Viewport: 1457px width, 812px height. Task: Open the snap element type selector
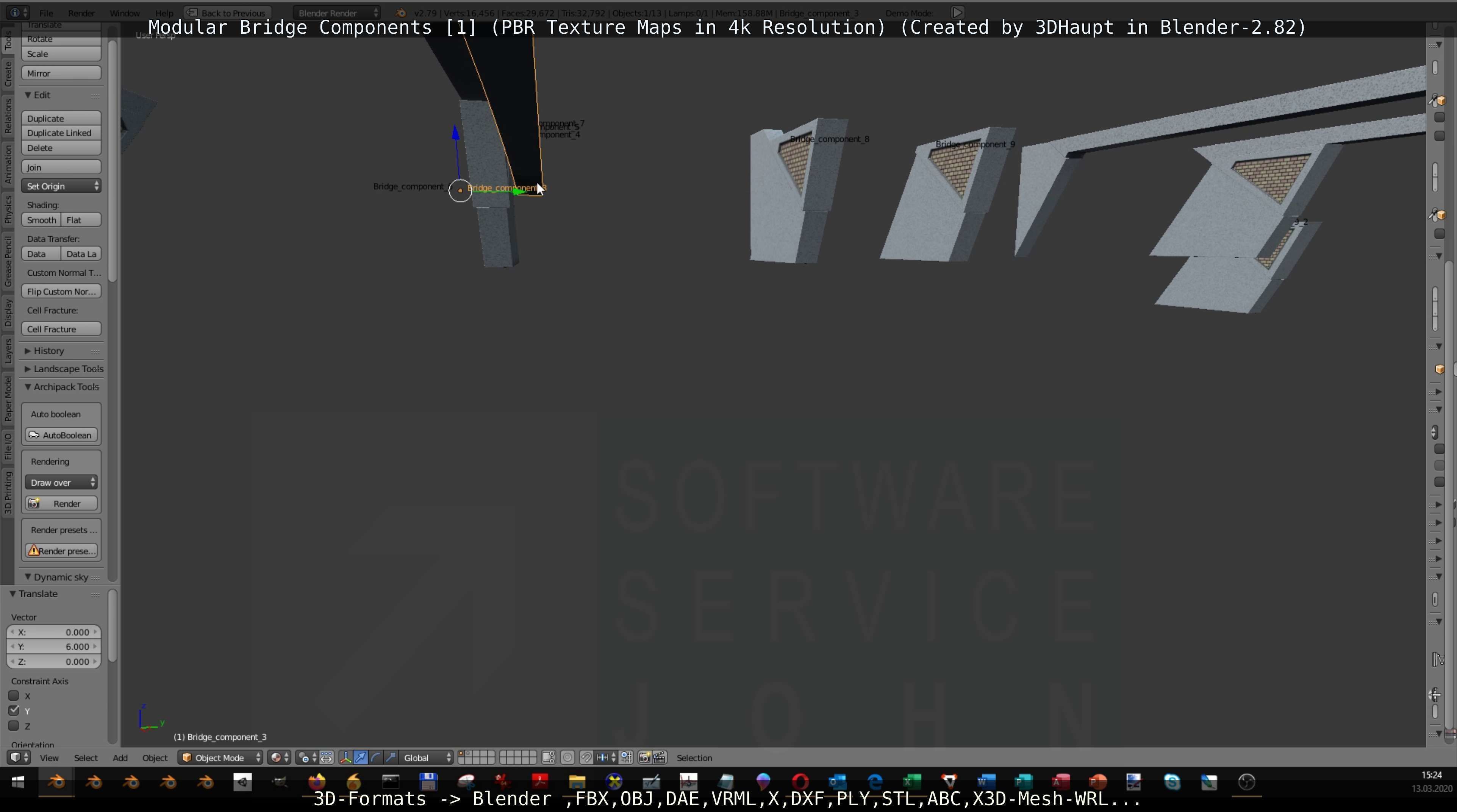click(x=606, y=758)
